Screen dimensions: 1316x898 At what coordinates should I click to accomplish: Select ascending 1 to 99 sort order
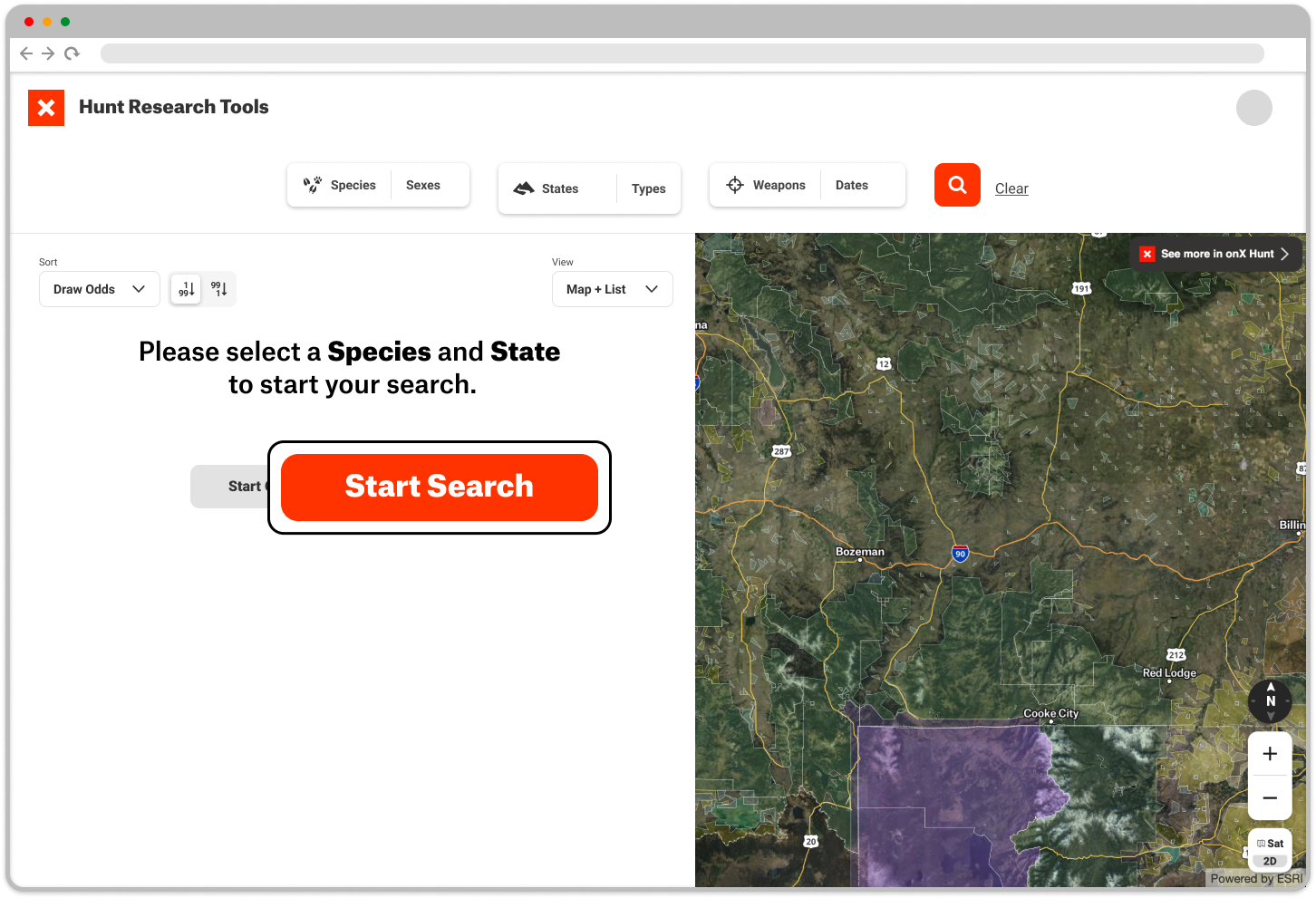(x=186, y=289)
